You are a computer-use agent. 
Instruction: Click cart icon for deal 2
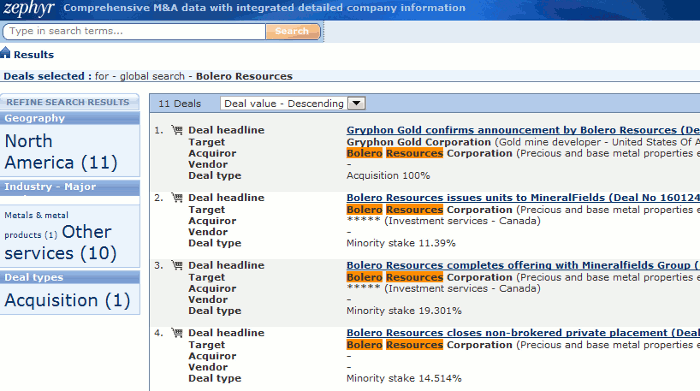(x=177, y=197)
